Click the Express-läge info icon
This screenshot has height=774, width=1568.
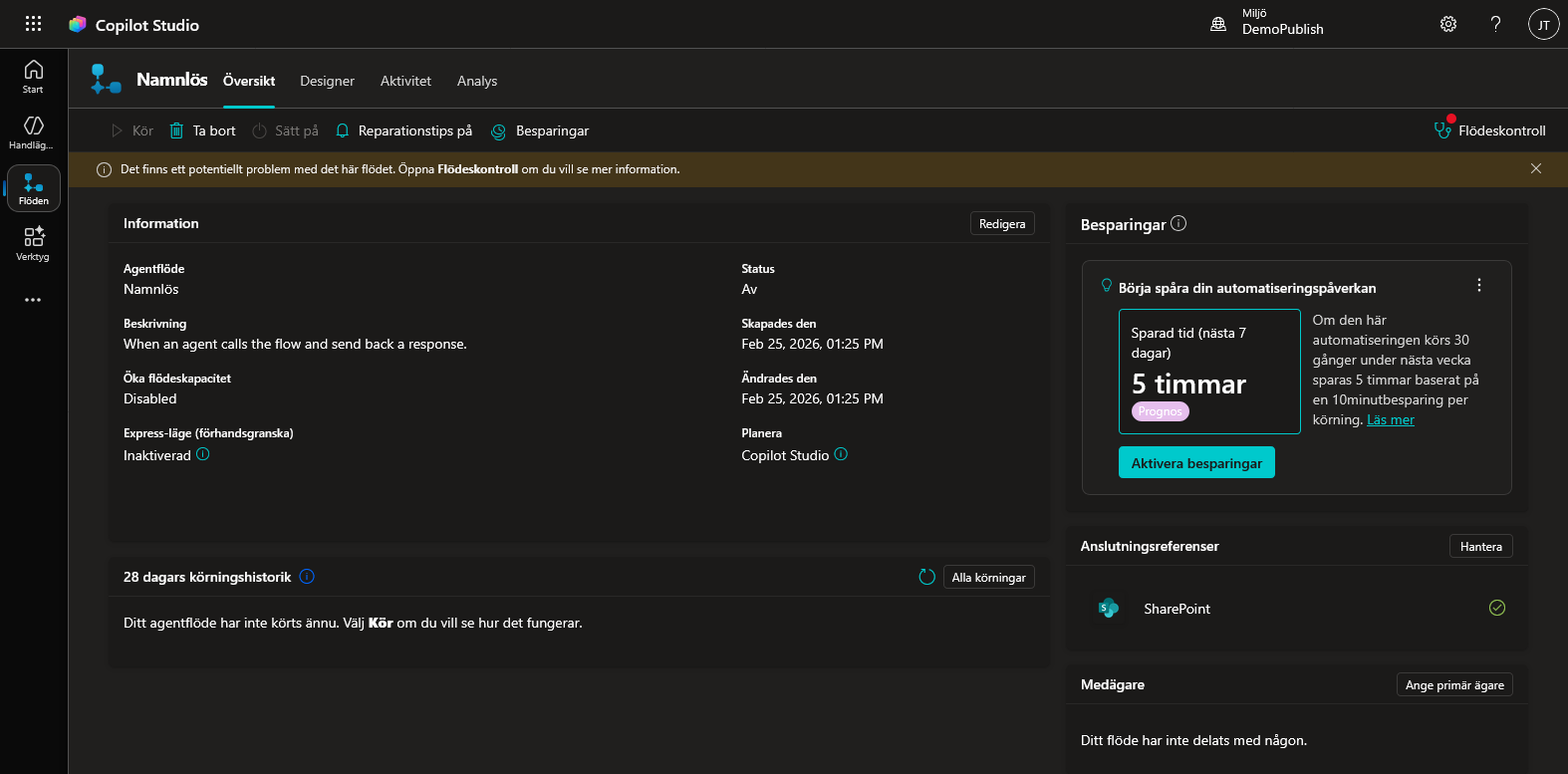click(x=203, y=454)
